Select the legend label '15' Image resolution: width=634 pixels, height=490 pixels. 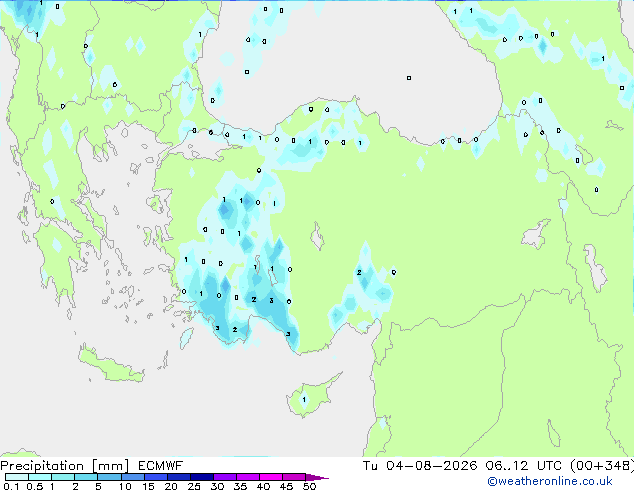click(148, 486)
